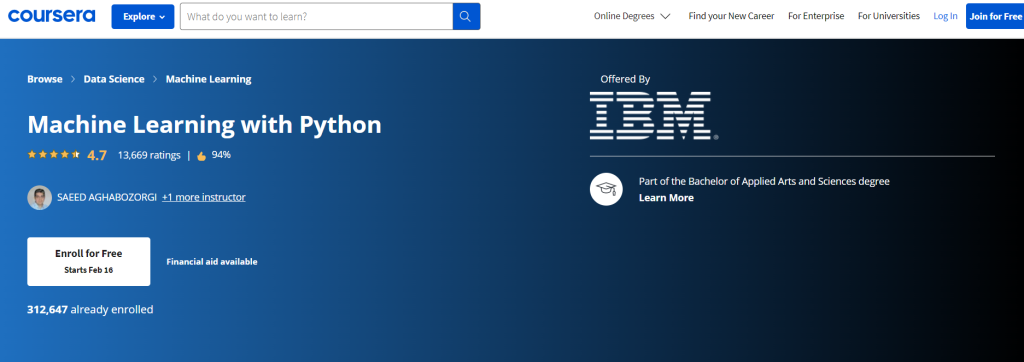Focus the 'What do you want to learn?' search field
1024x362 pixels.
[317, 16]
